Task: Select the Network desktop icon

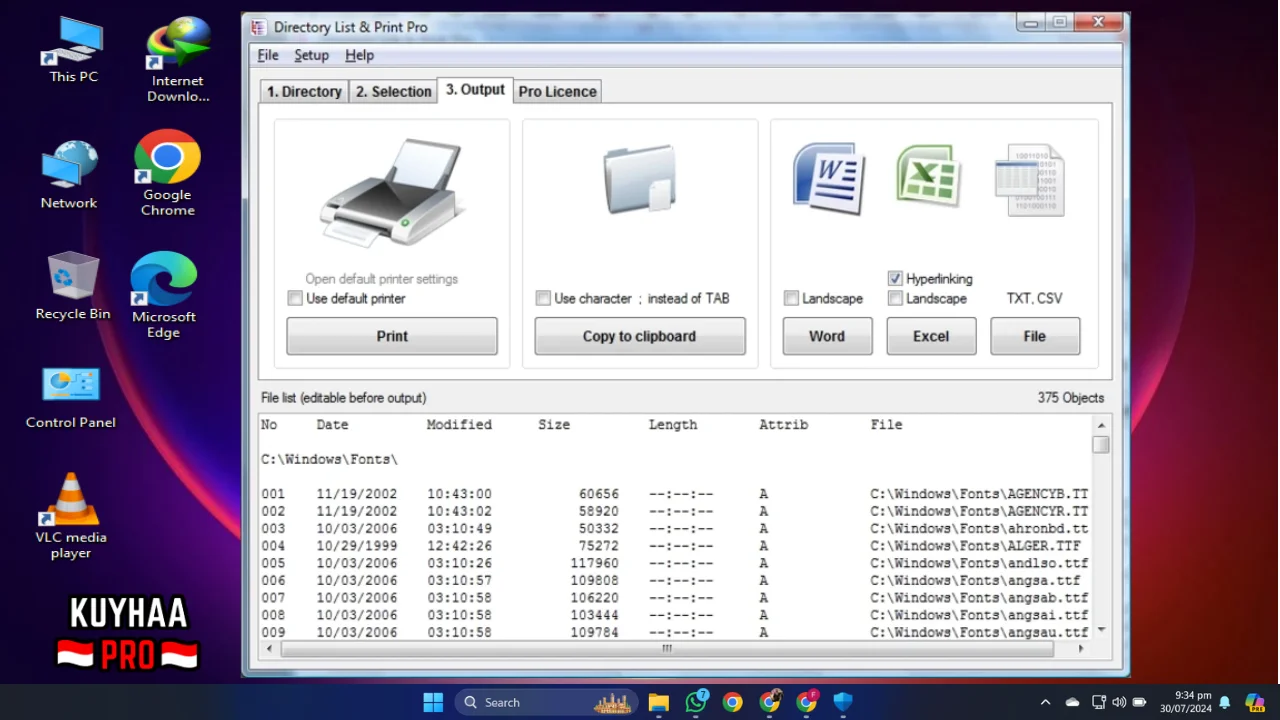Action: [69, 175]
